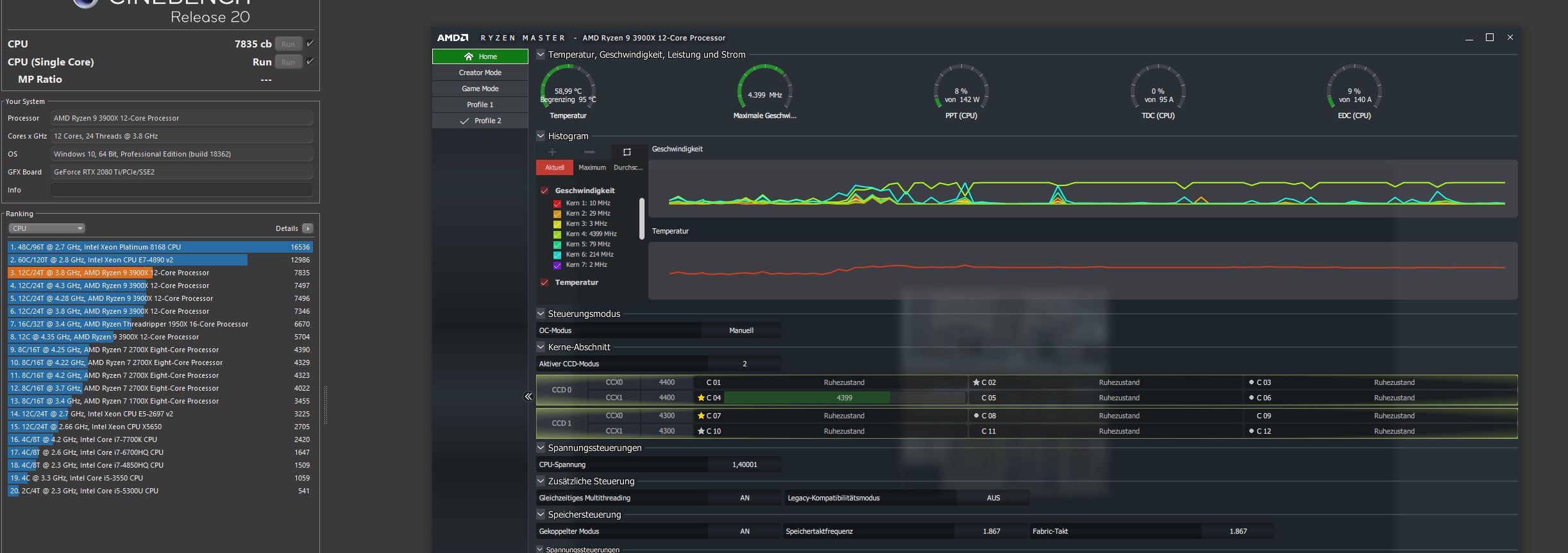Click Legacy-Kompatibilitätsmodus AUS value
The width and height of the screenshot is (1568, 553).
pyautogui.click(x=993, y=498)
